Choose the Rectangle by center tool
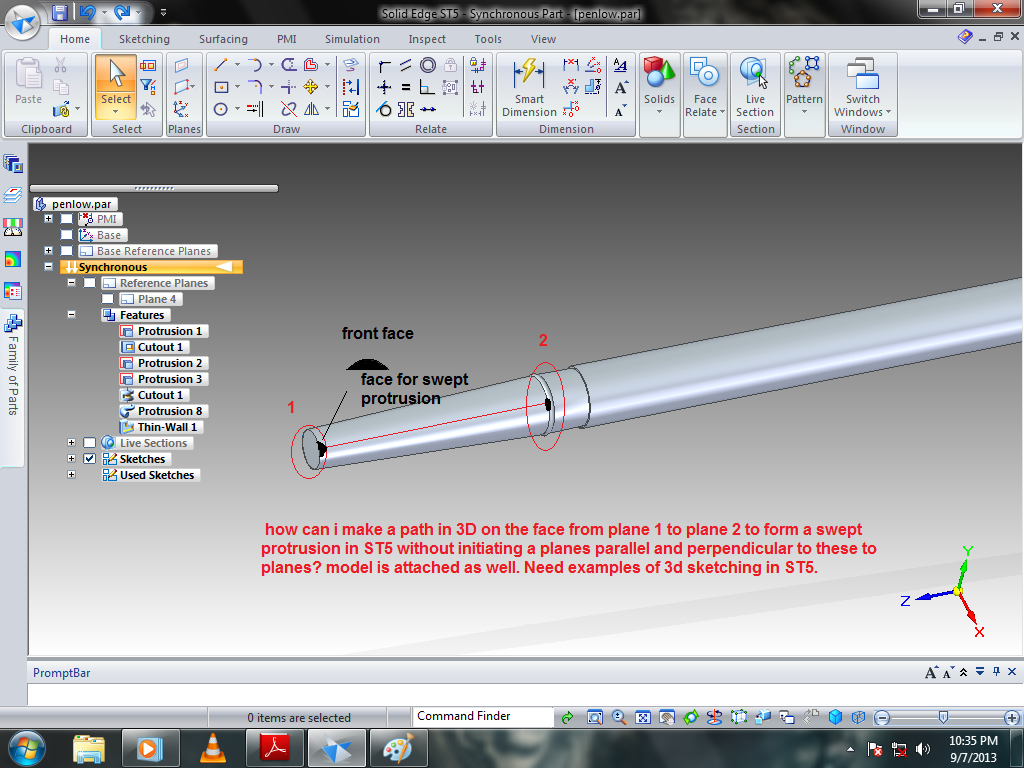This screenshot has height=768, width=1024. (x=221, y=87)
